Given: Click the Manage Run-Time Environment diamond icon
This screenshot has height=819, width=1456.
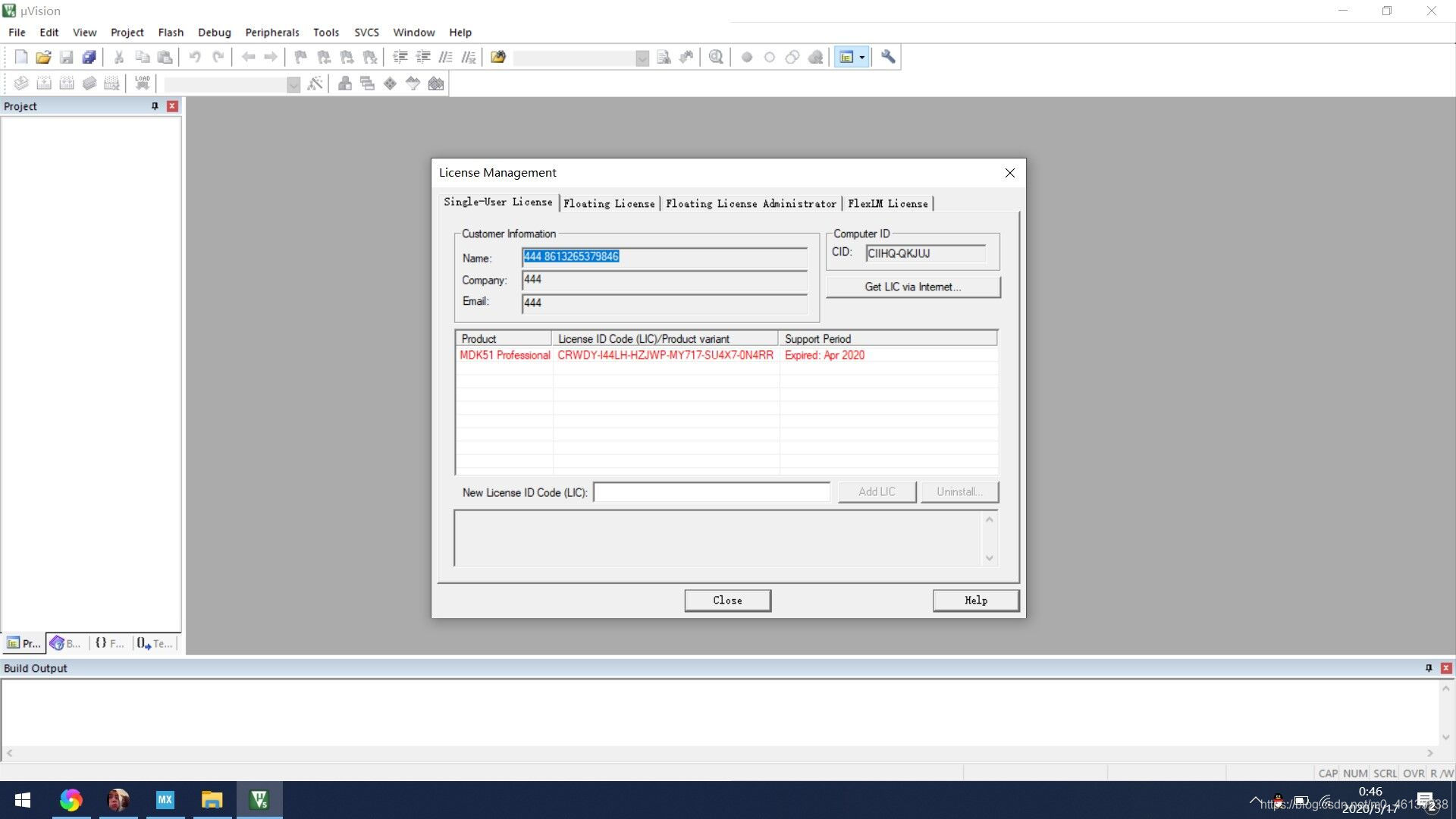Looking at the screenshot, I should [390, 83].
